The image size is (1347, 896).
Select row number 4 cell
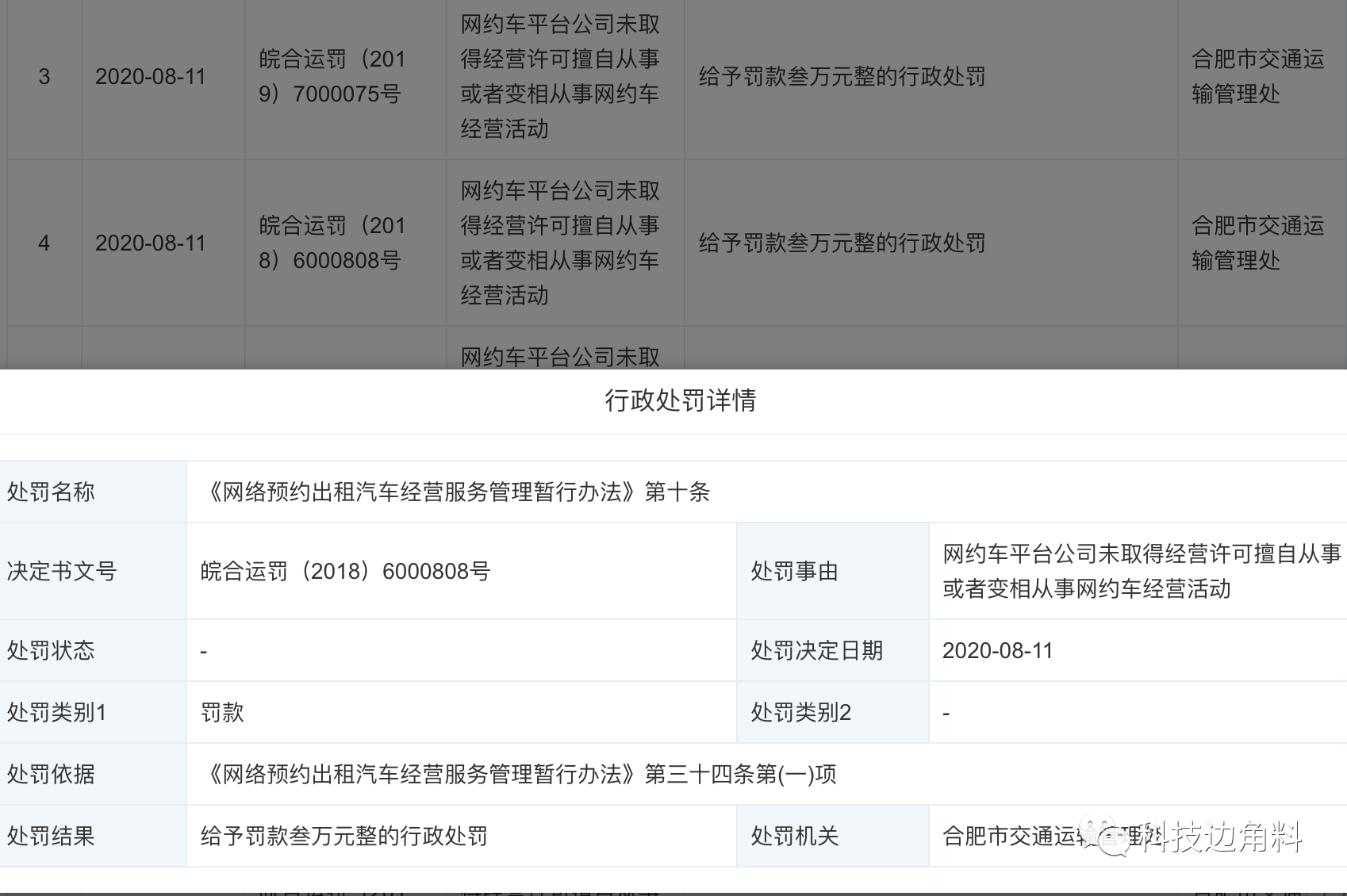coord(44,243)
